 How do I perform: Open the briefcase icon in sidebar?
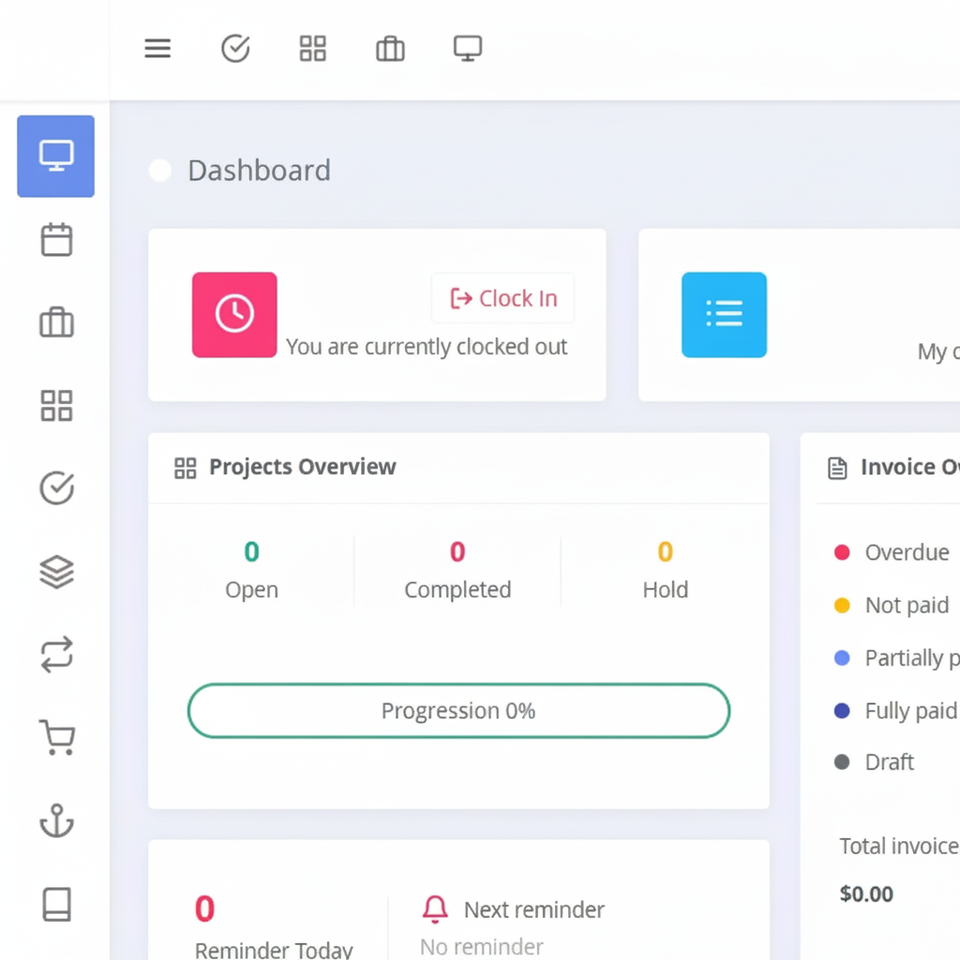(x=56, y=322)
